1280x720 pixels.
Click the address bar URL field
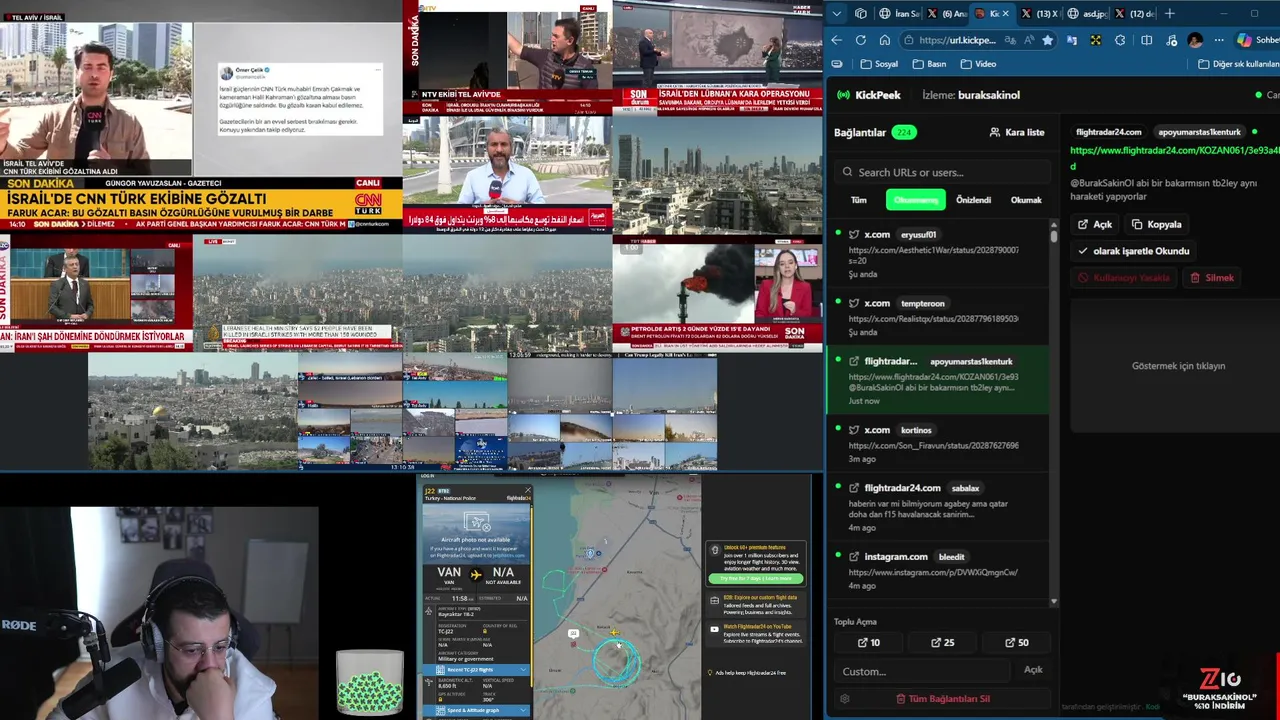click(x=957, y=40)
